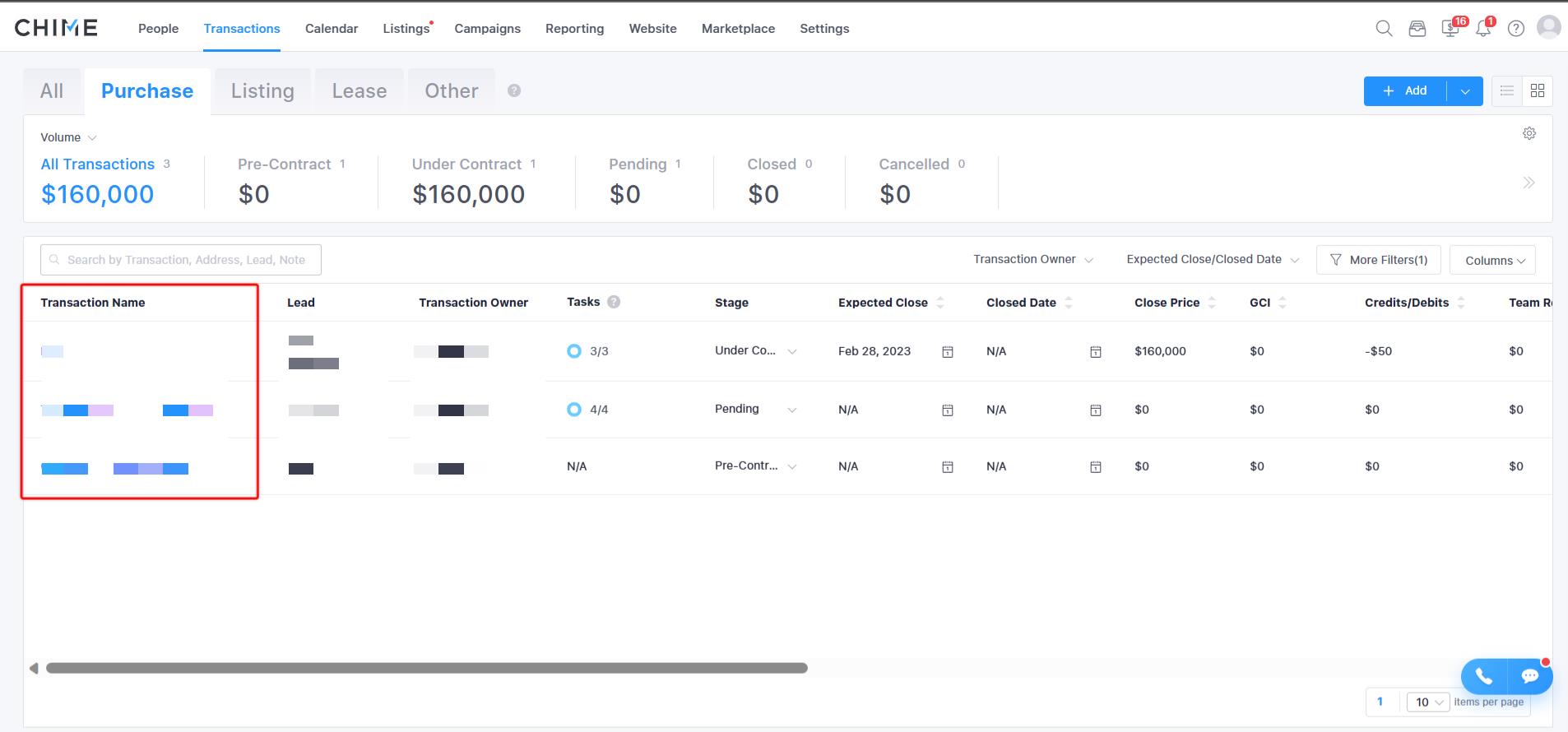Open Closed Date calendar in Pre-Contract row

[1096, 467]
